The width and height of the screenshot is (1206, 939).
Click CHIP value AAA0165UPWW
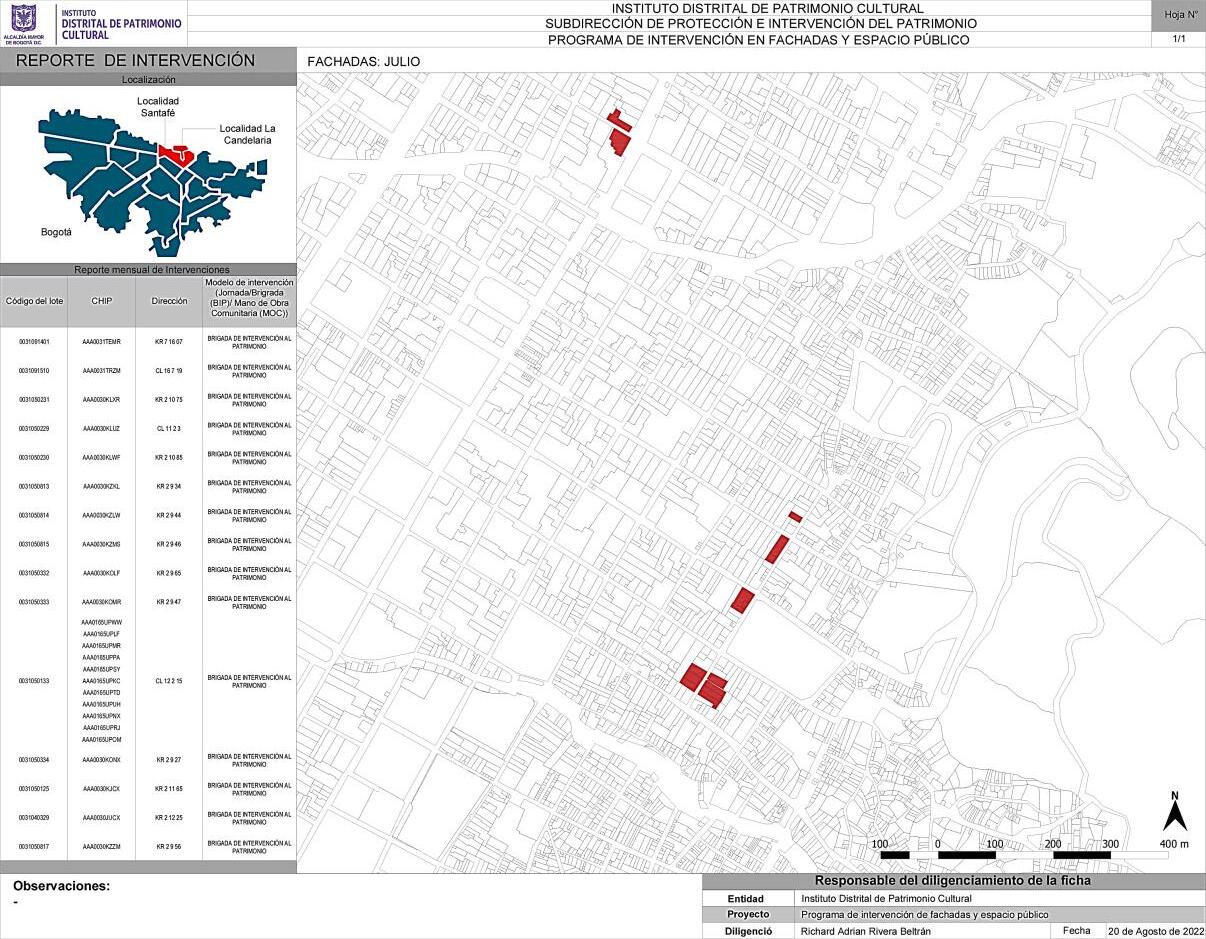(x=101, y=623)
